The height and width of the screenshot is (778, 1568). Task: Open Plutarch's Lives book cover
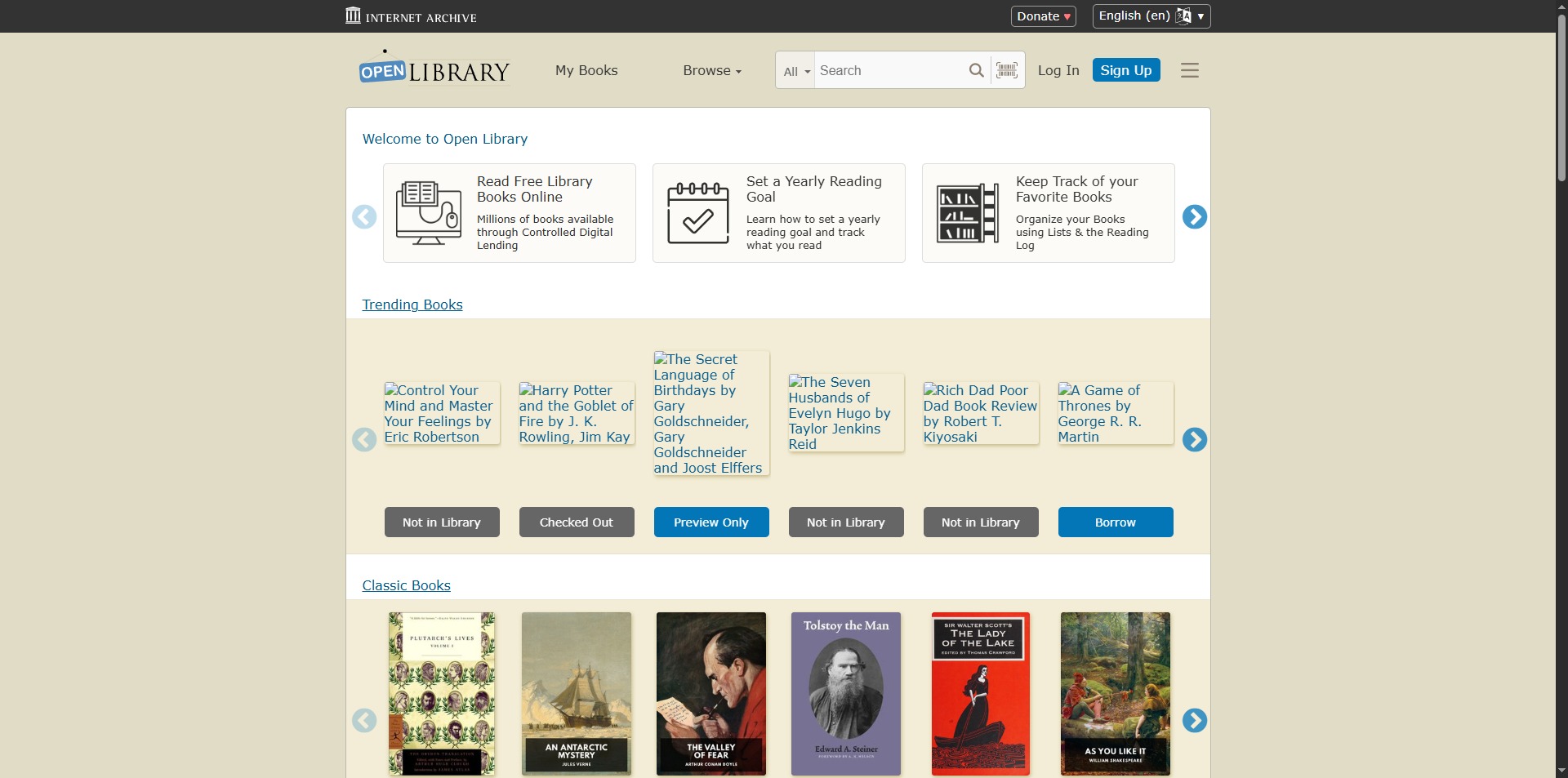tap(442, 694)
